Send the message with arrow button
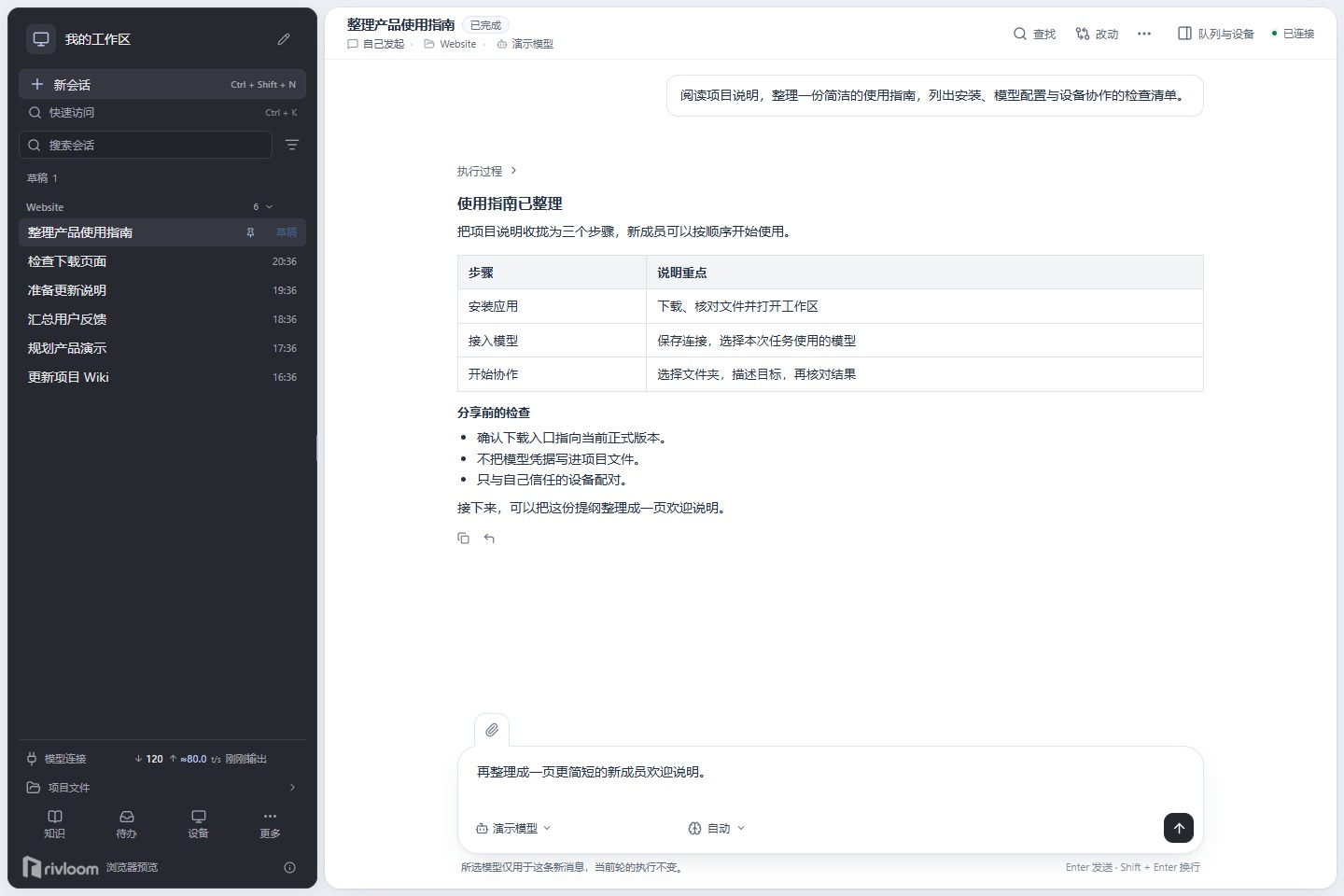 (1179, 828)
